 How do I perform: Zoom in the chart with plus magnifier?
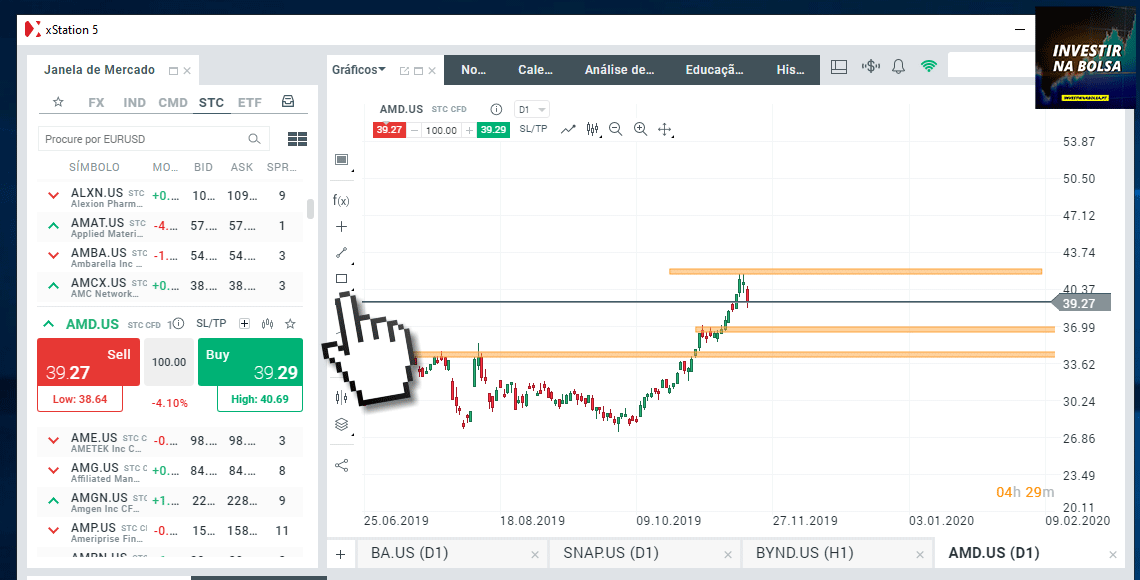pyautogui.click(x=641, y=129)
